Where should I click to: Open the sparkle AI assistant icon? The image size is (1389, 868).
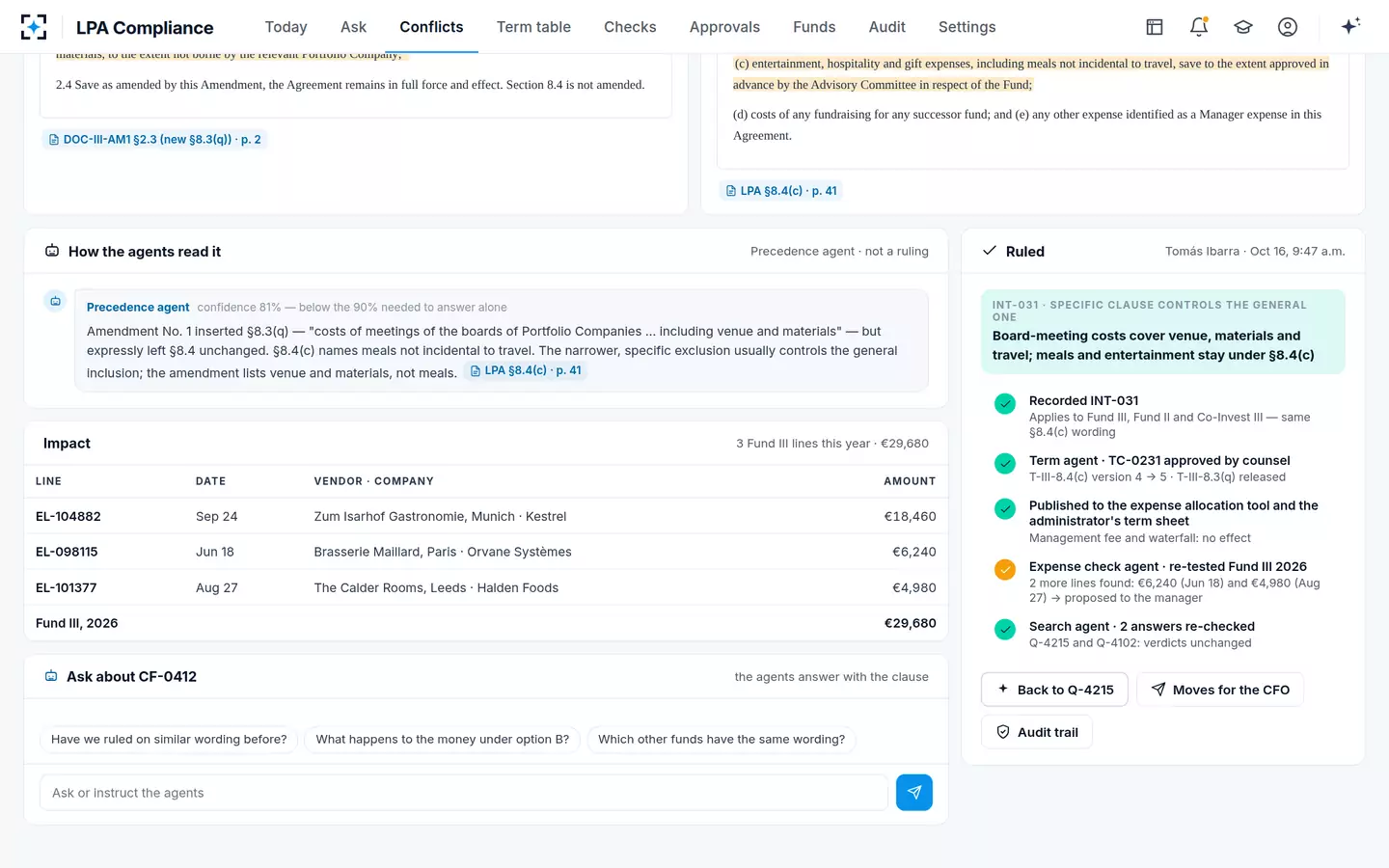coord(1350,26)
